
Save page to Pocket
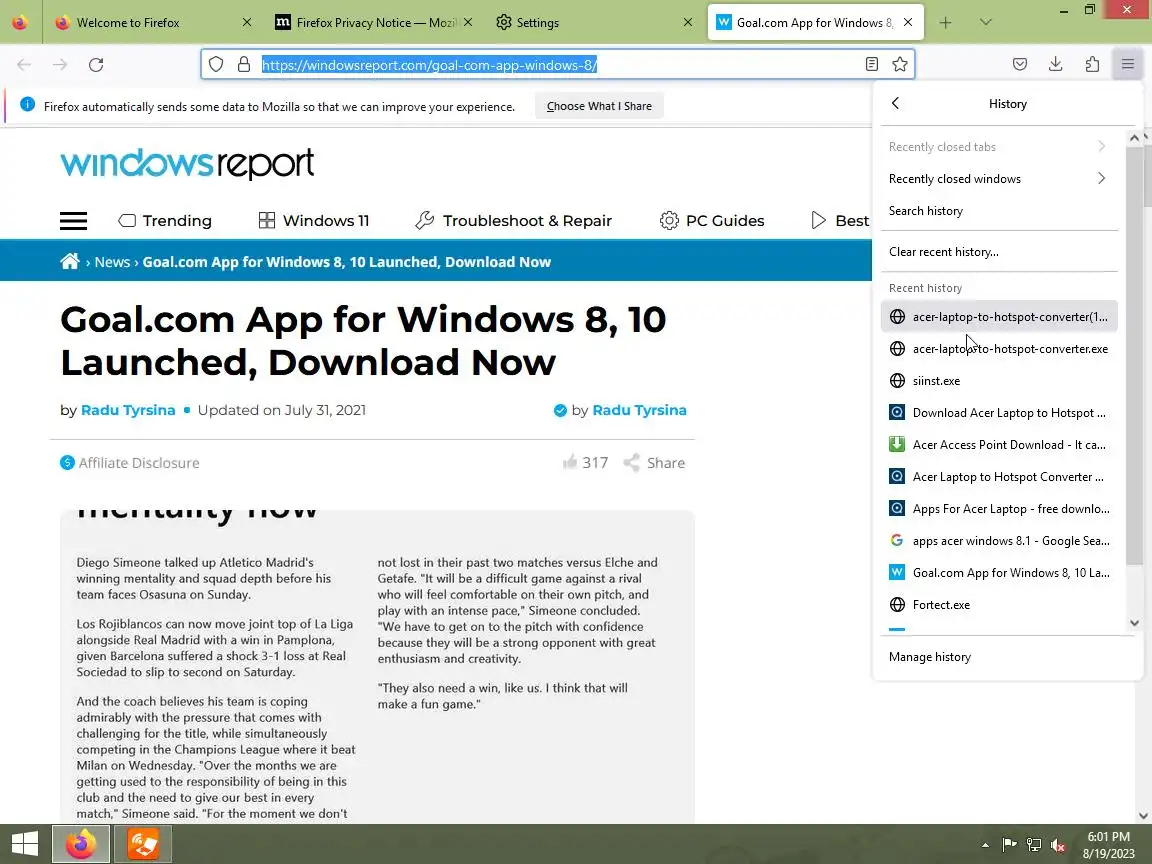pos(1020,65)
